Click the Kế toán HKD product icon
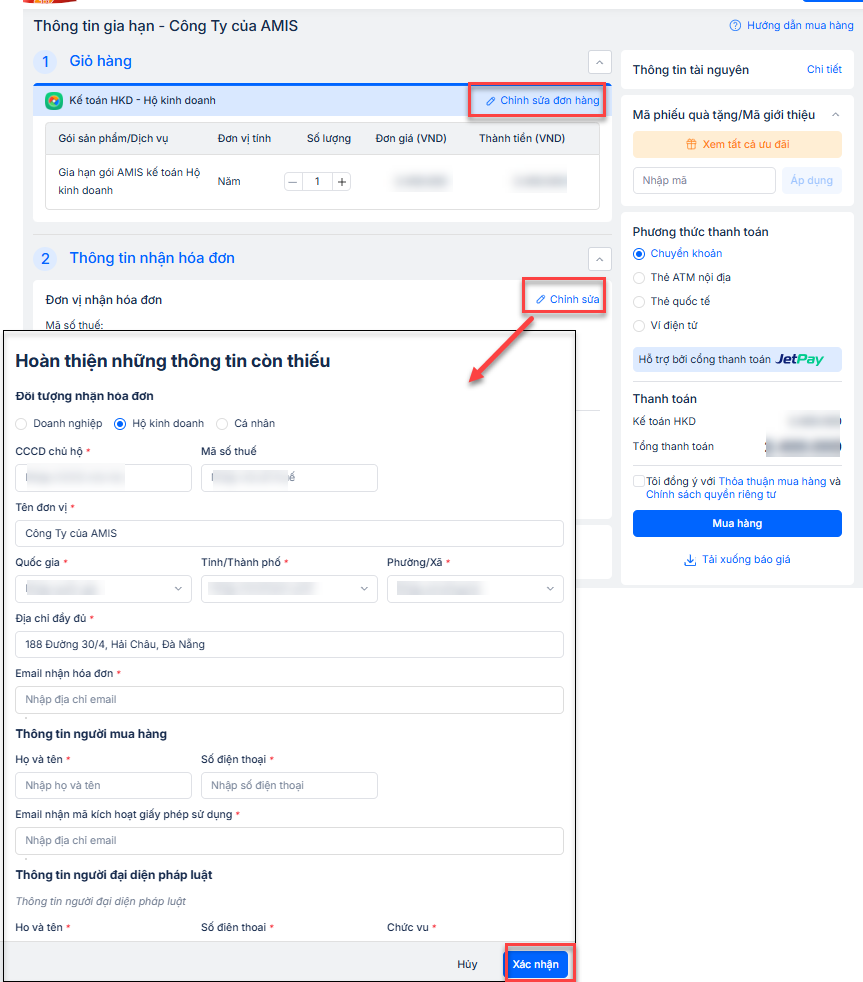 pos(54,101)
